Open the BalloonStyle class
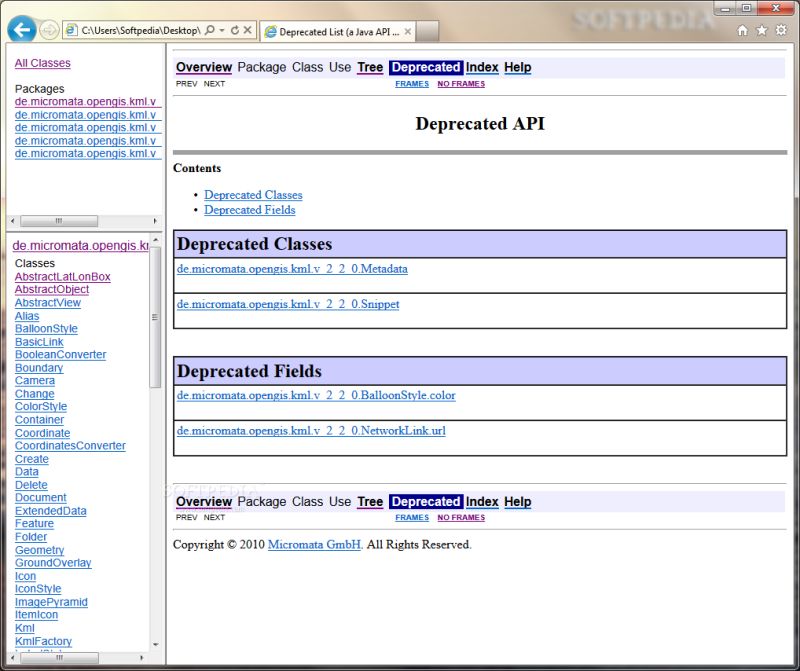 coord(46,329)
